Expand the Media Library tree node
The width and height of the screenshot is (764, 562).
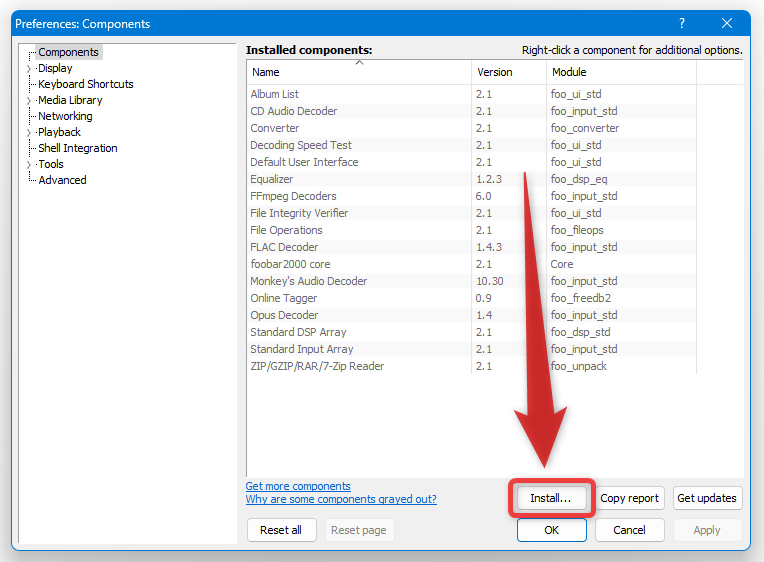pos(29,100)
